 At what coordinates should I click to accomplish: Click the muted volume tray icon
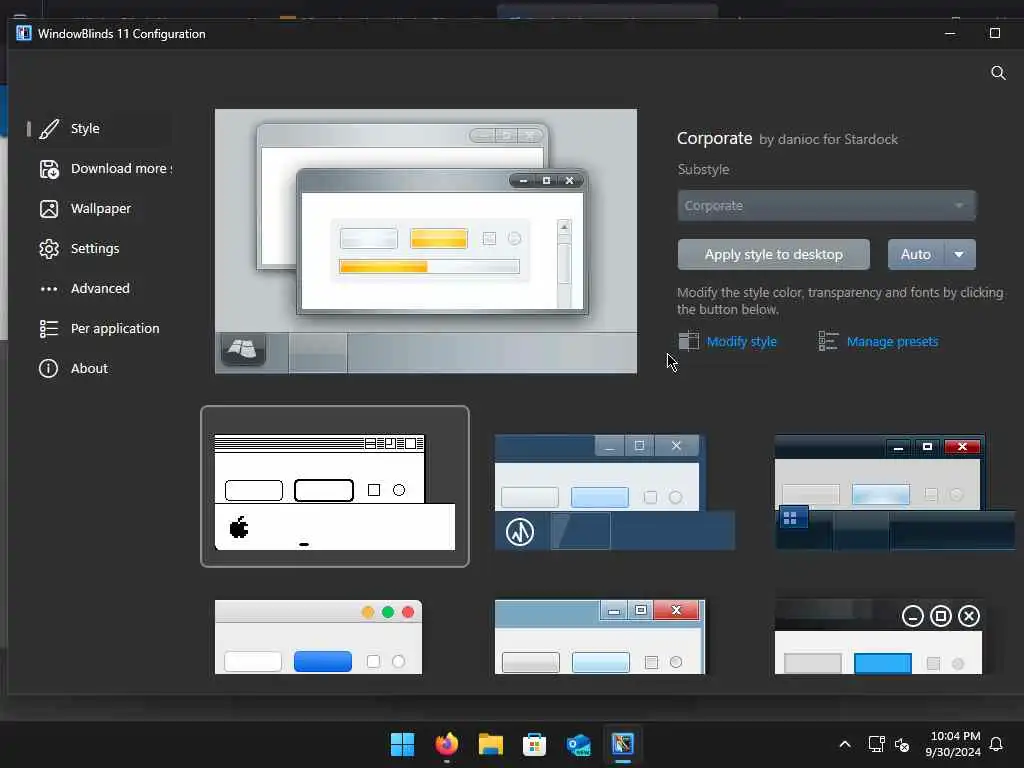click(x=902, y=744)
